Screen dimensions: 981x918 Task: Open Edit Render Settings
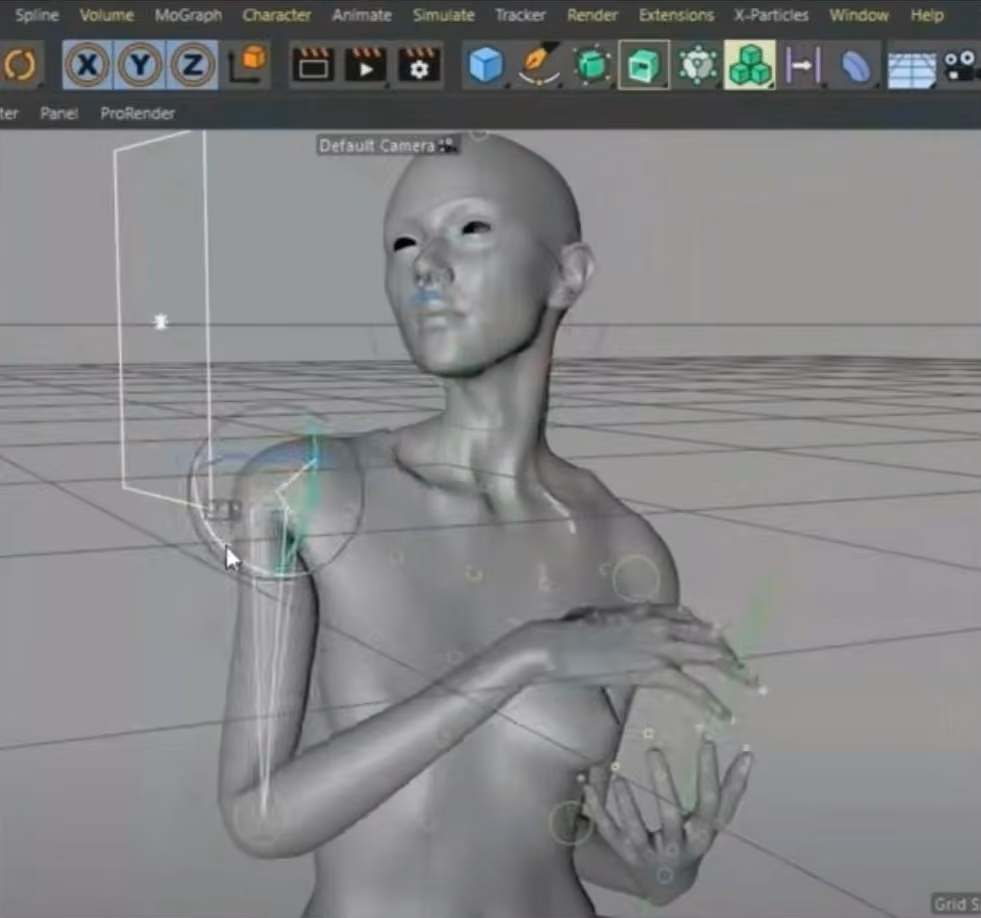pos(419,64)
